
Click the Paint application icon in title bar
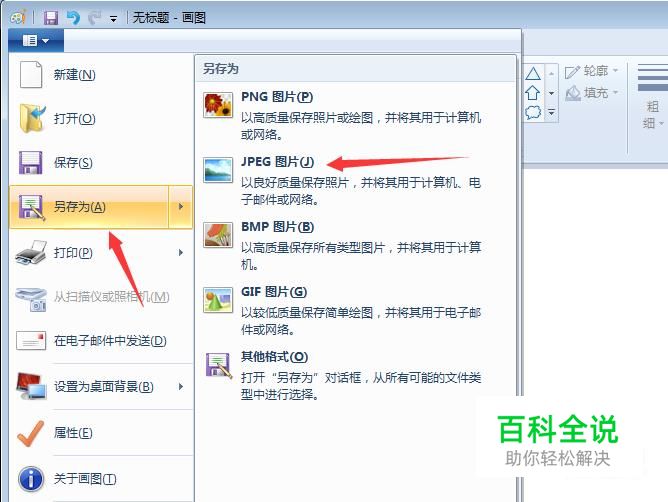coord(17,17)
